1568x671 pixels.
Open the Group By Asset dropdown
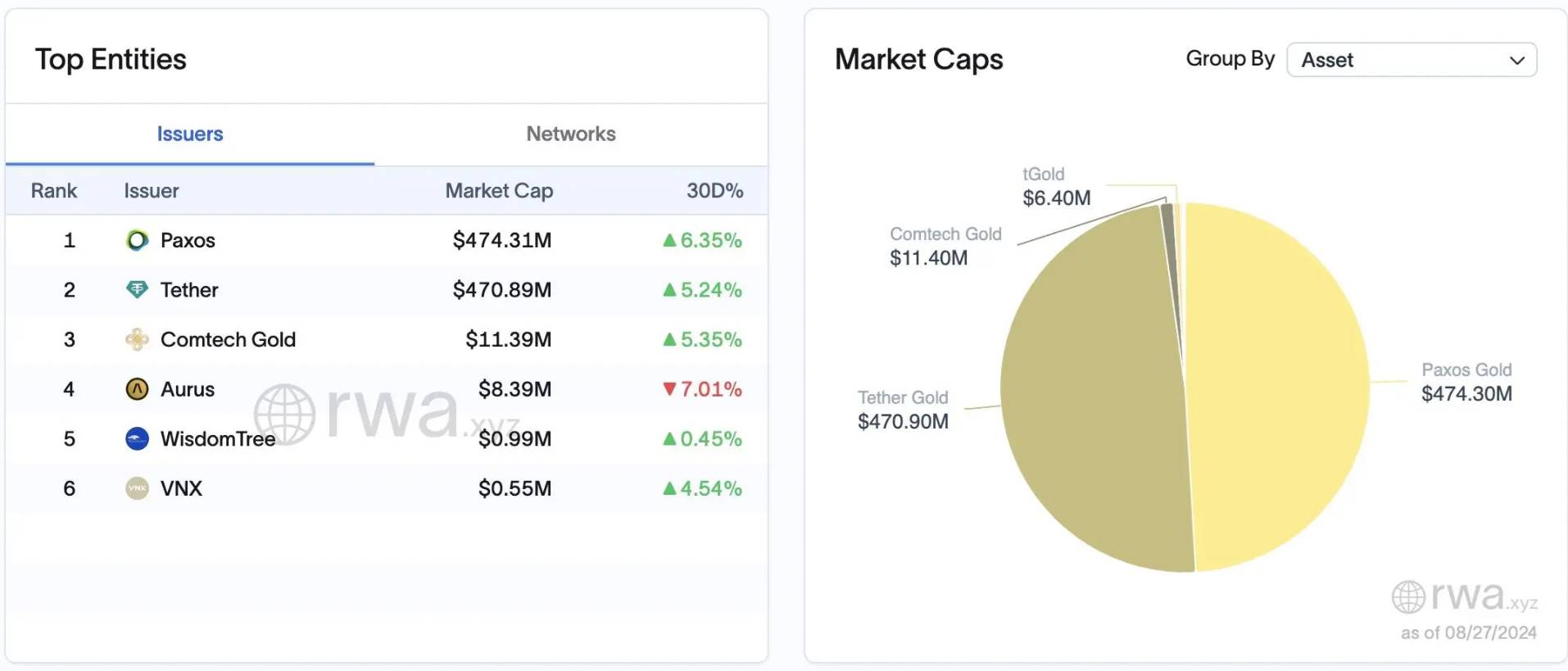[x=1411, y=60]
